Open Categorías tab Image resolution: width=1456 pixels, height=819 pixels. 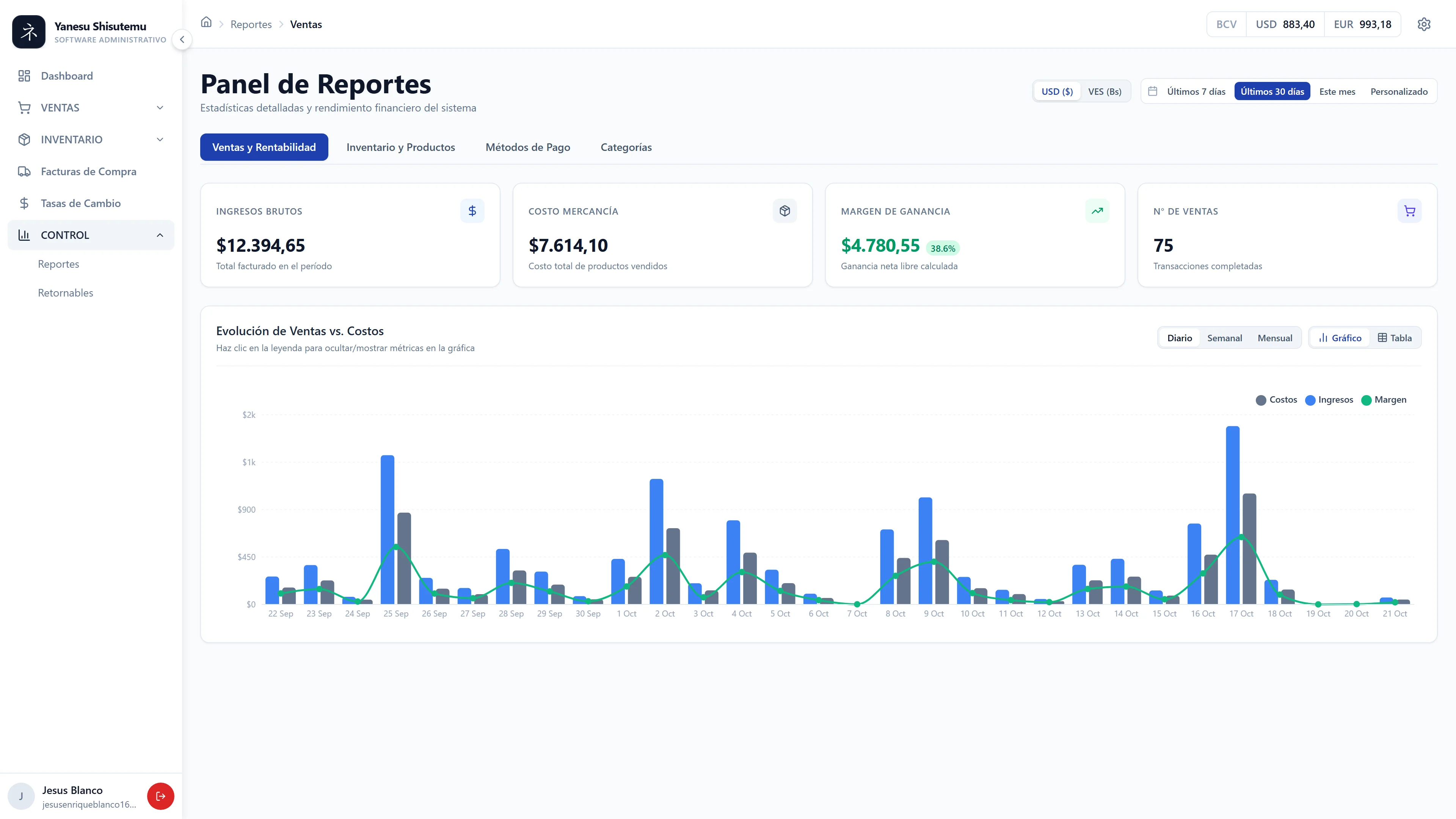click(x=626, y=147)
